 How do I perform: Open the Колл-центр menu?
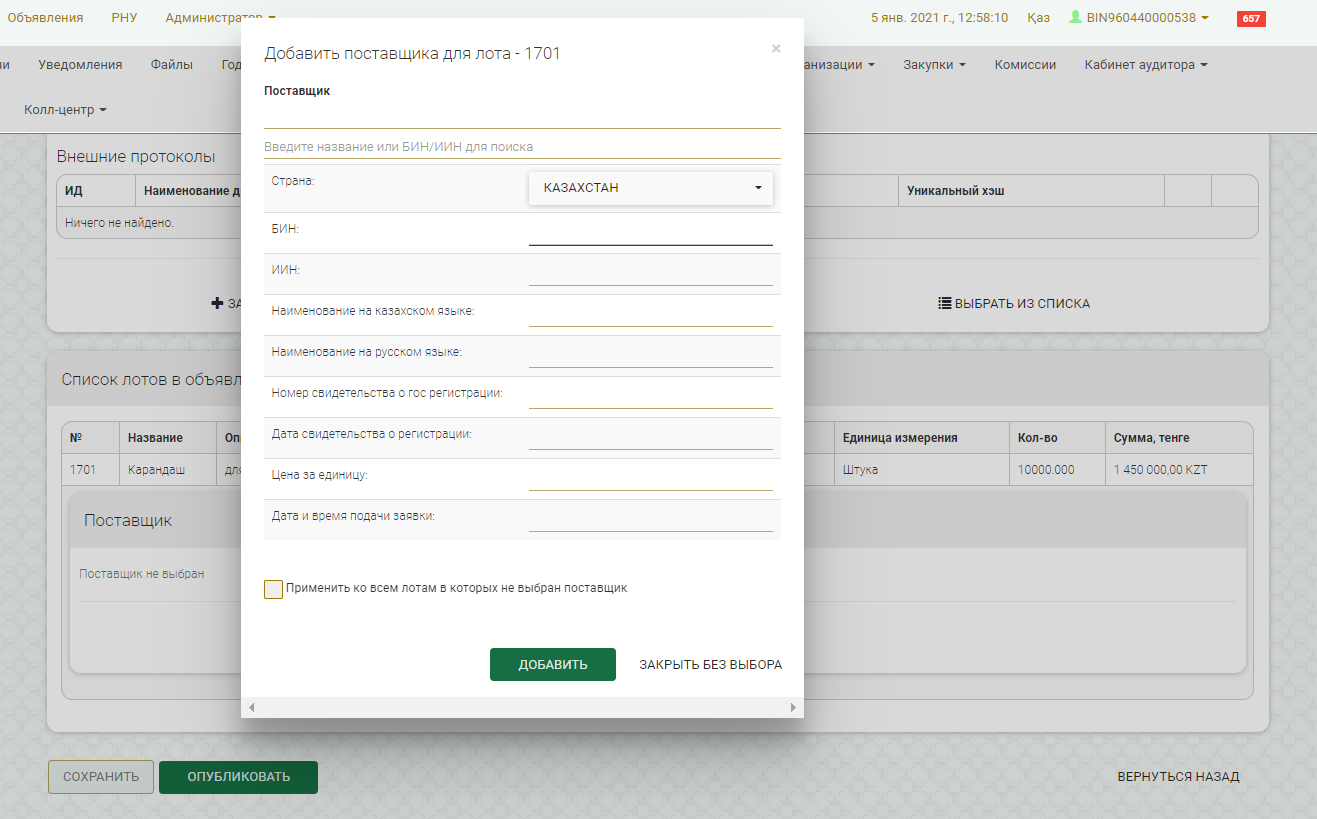[65, 110]
